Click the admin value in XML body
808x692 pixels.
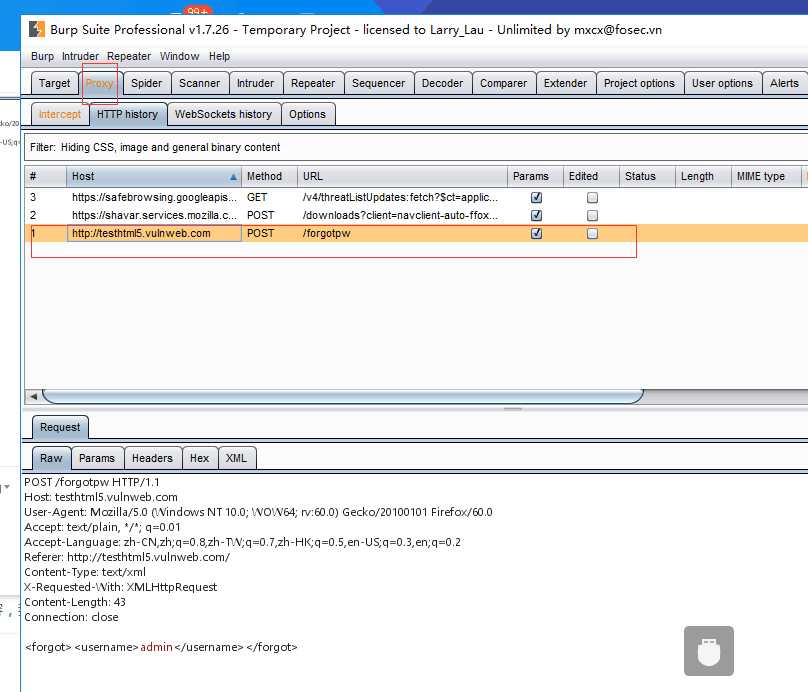(156, 647)
